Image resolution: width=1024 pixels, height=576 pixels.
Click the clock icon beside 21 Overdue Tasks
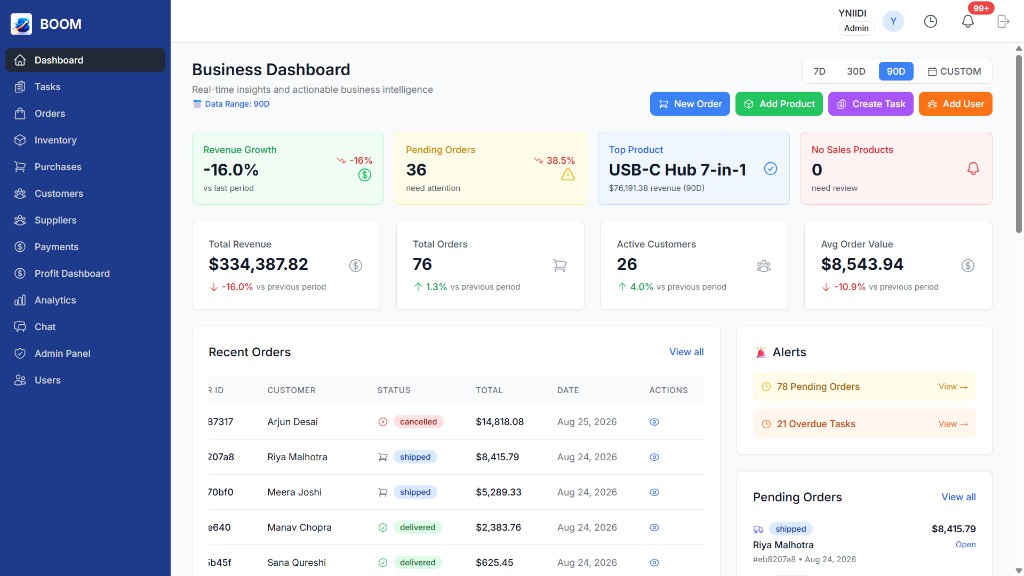tap(766, 424)
